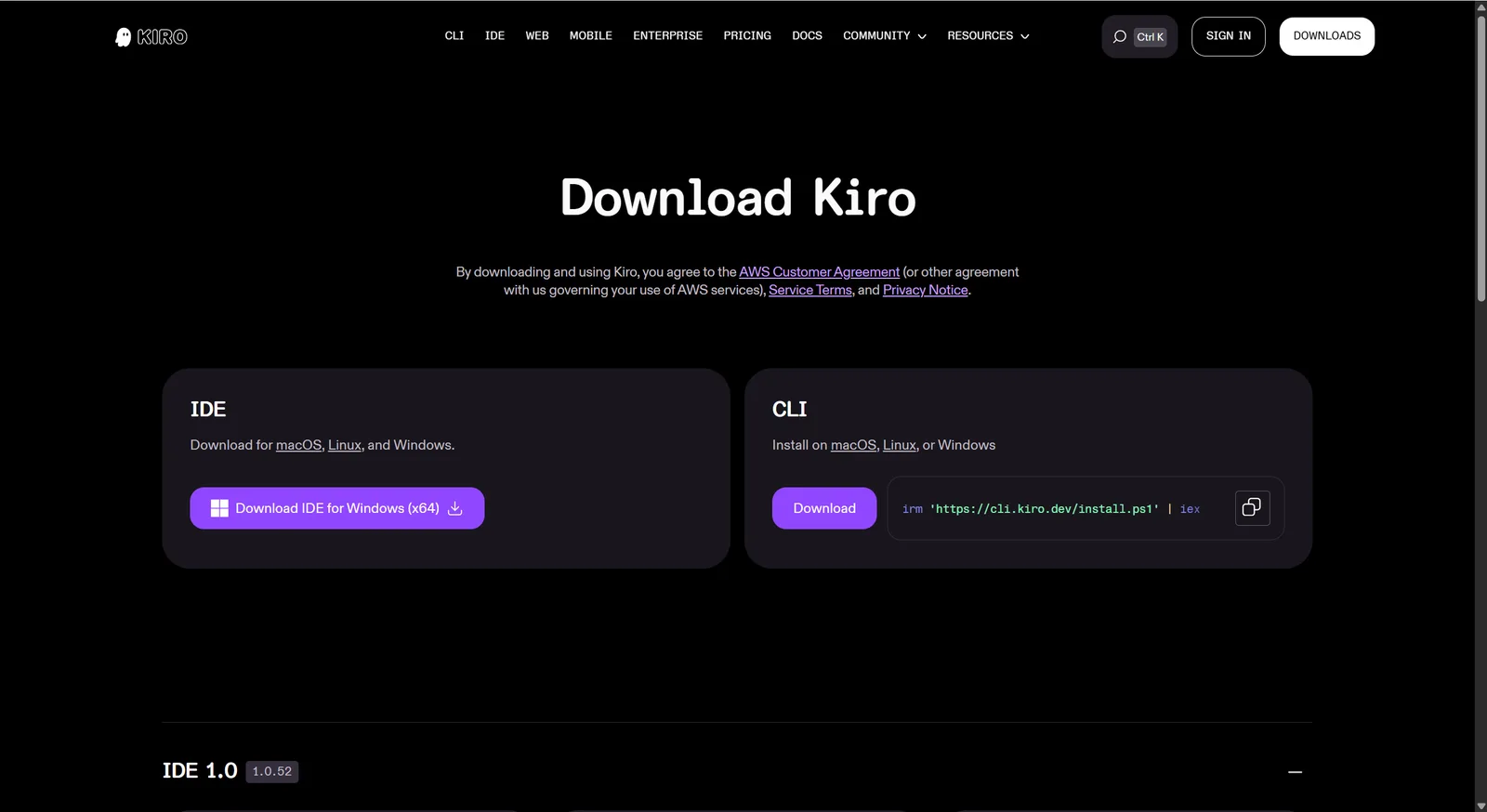This screenshot has width=1487, height=812.
Task: Open the CLI nav item
Action: pyautogui.click(x=454, y=36)
